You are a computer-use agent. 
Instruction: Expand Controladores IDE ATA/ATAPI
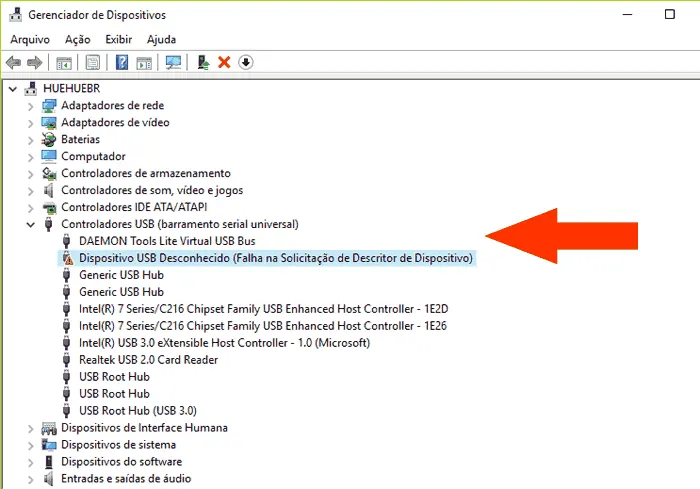[30, 208]
